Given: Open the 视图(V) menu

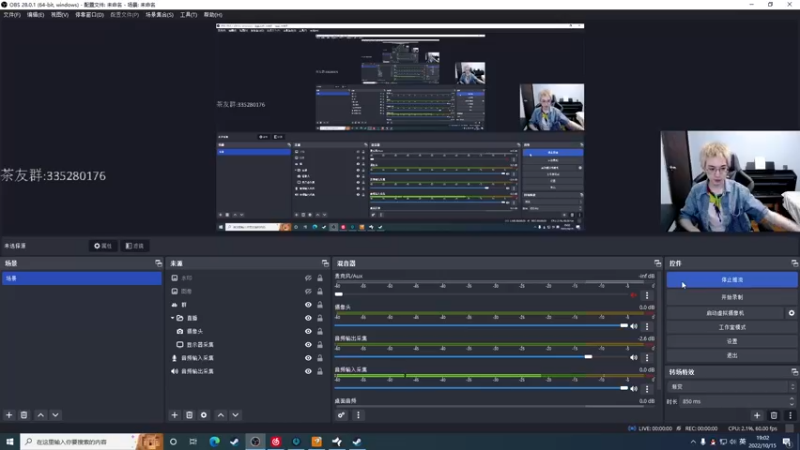Looking at the screenshot, I should pyautogui.click(x=59, y=15).
